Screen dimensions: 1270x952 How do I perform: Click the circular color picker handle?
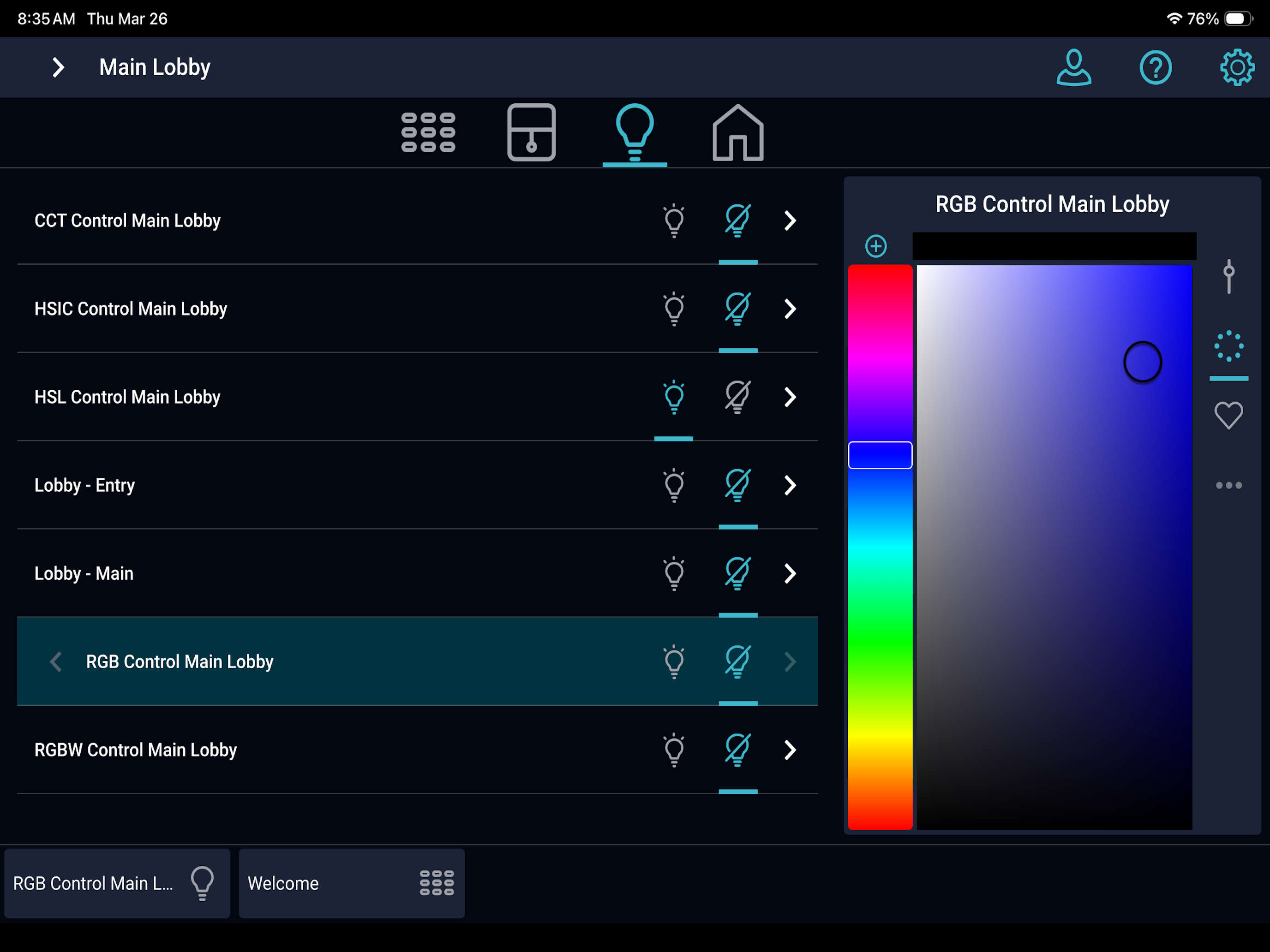click(x=1142, y=362)
